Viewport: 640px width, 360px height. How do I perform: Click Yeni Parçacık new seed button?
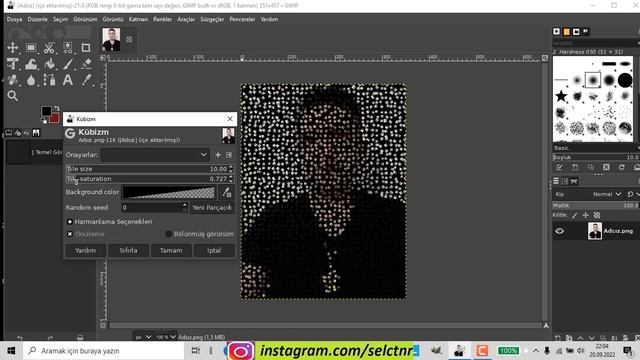coord(212,208)
